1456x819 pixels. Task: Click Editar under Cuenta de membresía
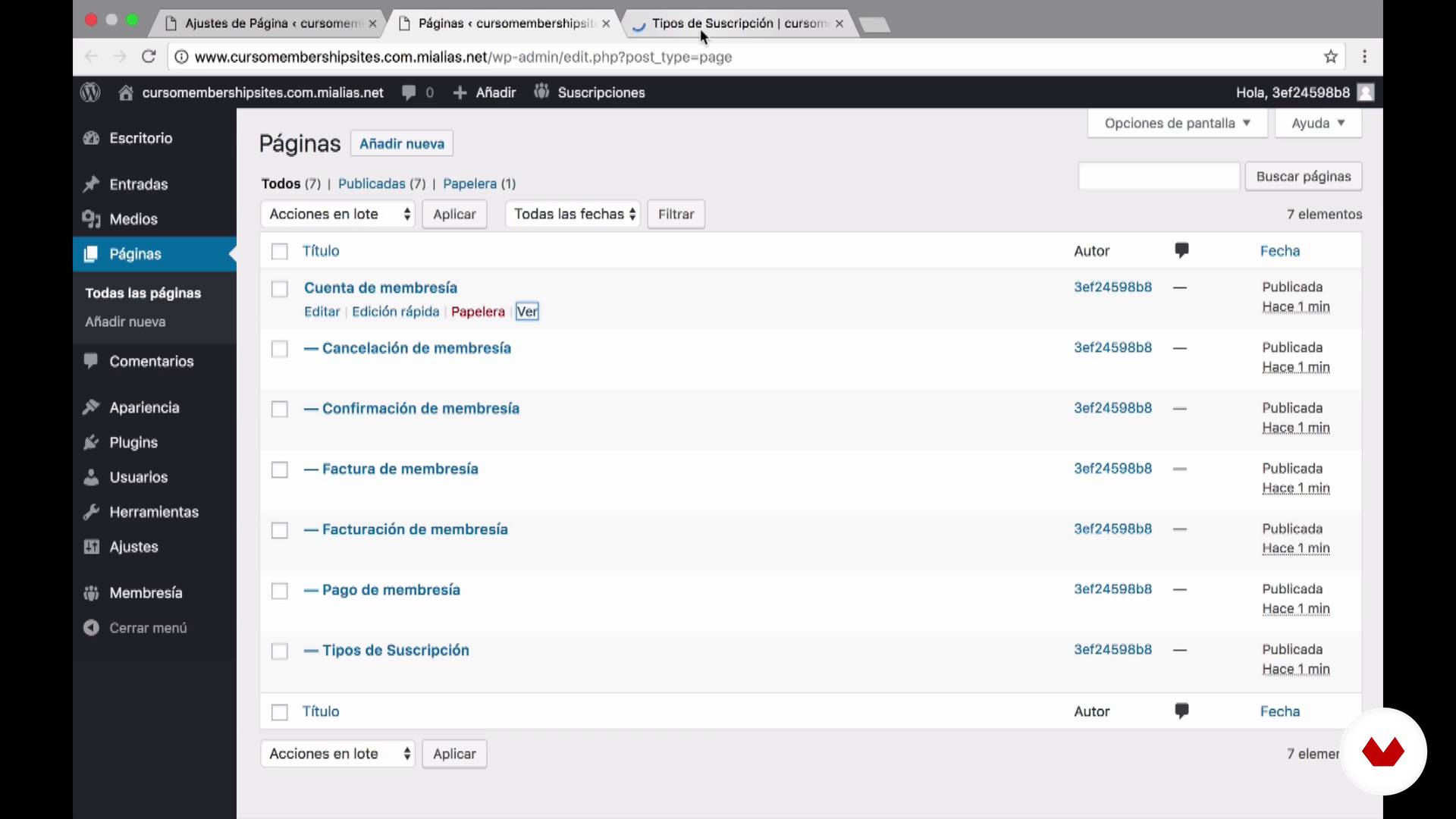point(322,312)
